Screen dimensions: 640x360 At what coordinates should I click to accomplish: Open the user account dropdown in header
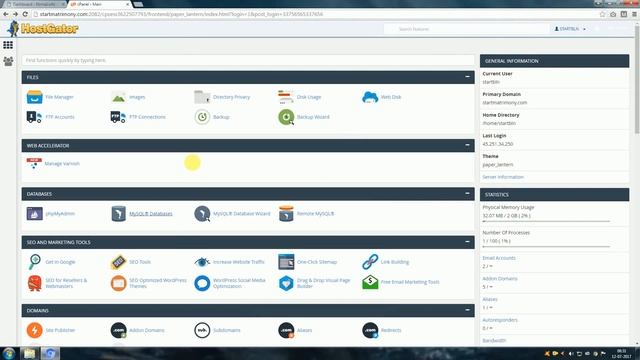coord(570,29)
